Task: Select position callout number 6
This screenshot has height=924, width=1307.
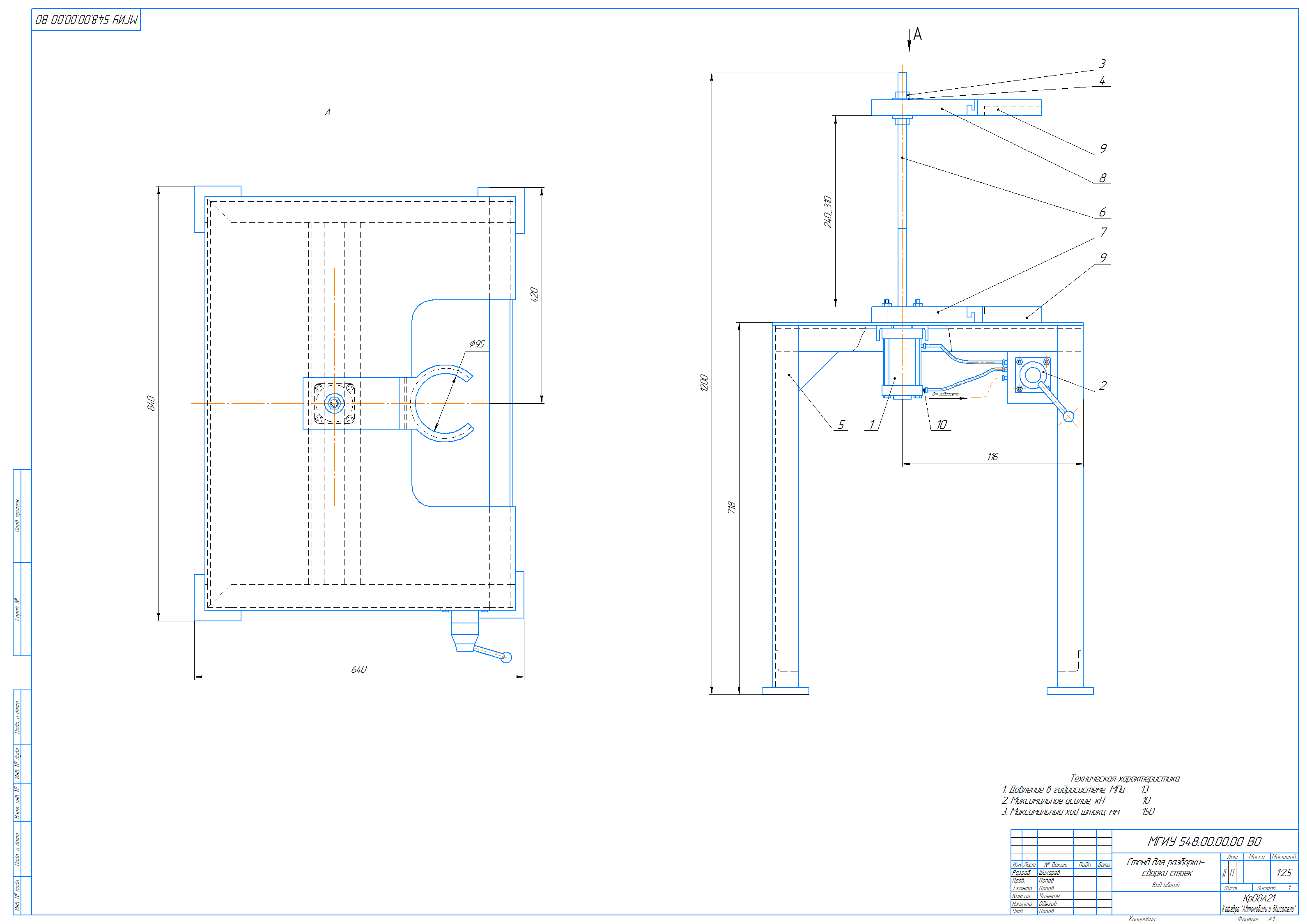Action: coord(1102,212)
